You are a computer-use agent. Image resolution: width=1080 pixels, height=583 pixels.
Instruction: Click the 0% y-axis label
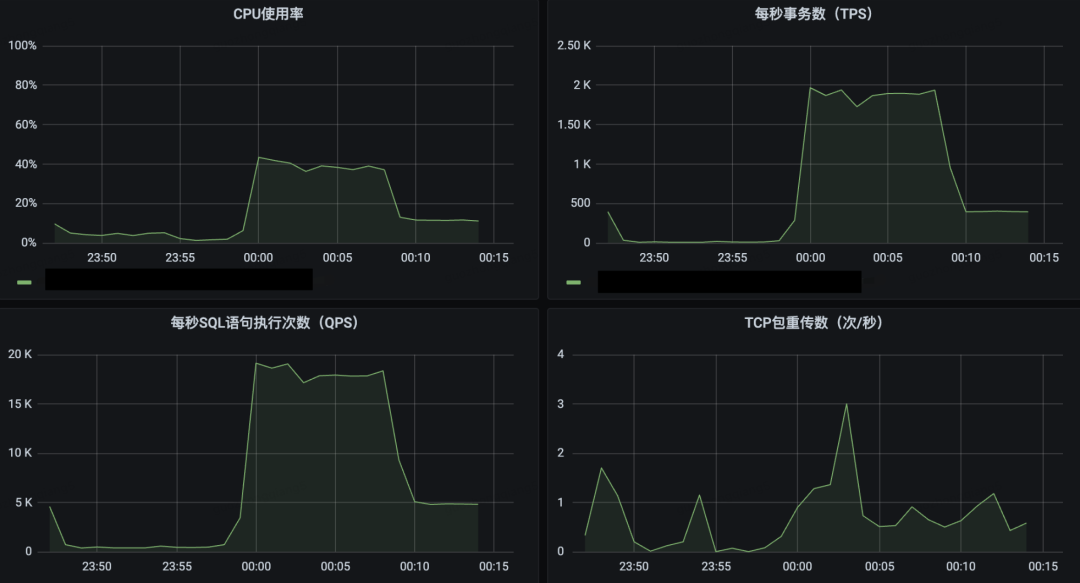29,243
